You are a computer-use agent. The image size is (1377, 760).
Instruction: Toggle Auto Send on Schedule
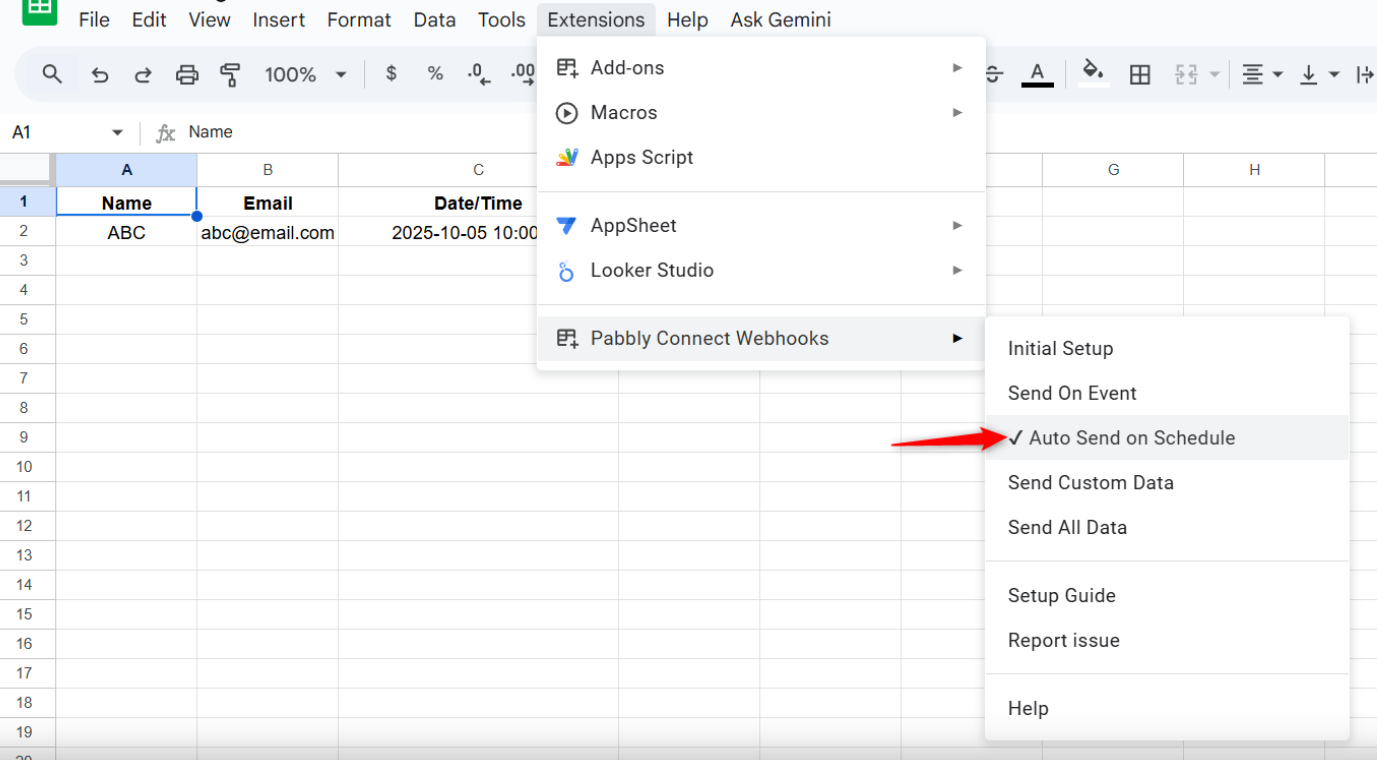tap(1167, 438)
